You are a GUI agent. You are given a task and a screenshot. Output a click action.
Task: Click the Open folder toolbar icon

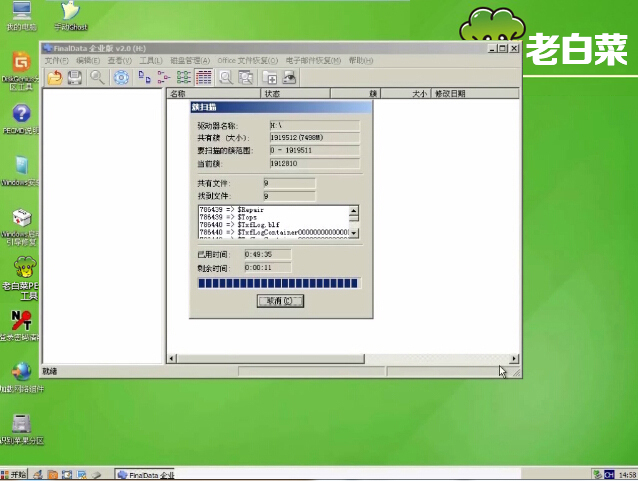pyautogui.click(x=55, y=77)
